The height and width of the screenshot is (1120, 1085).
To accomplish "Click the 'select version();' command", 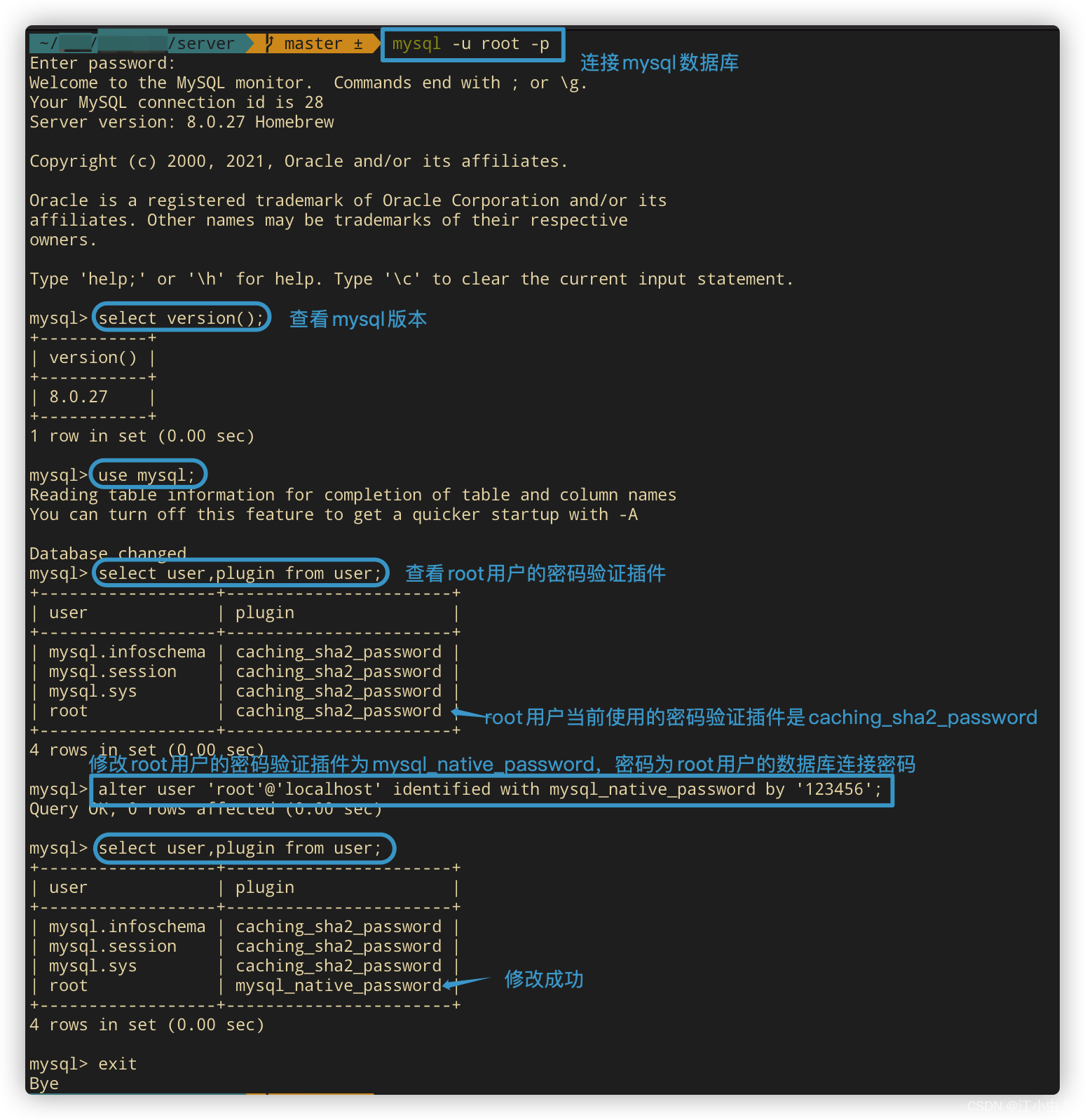I will click(x=182, y=318).
